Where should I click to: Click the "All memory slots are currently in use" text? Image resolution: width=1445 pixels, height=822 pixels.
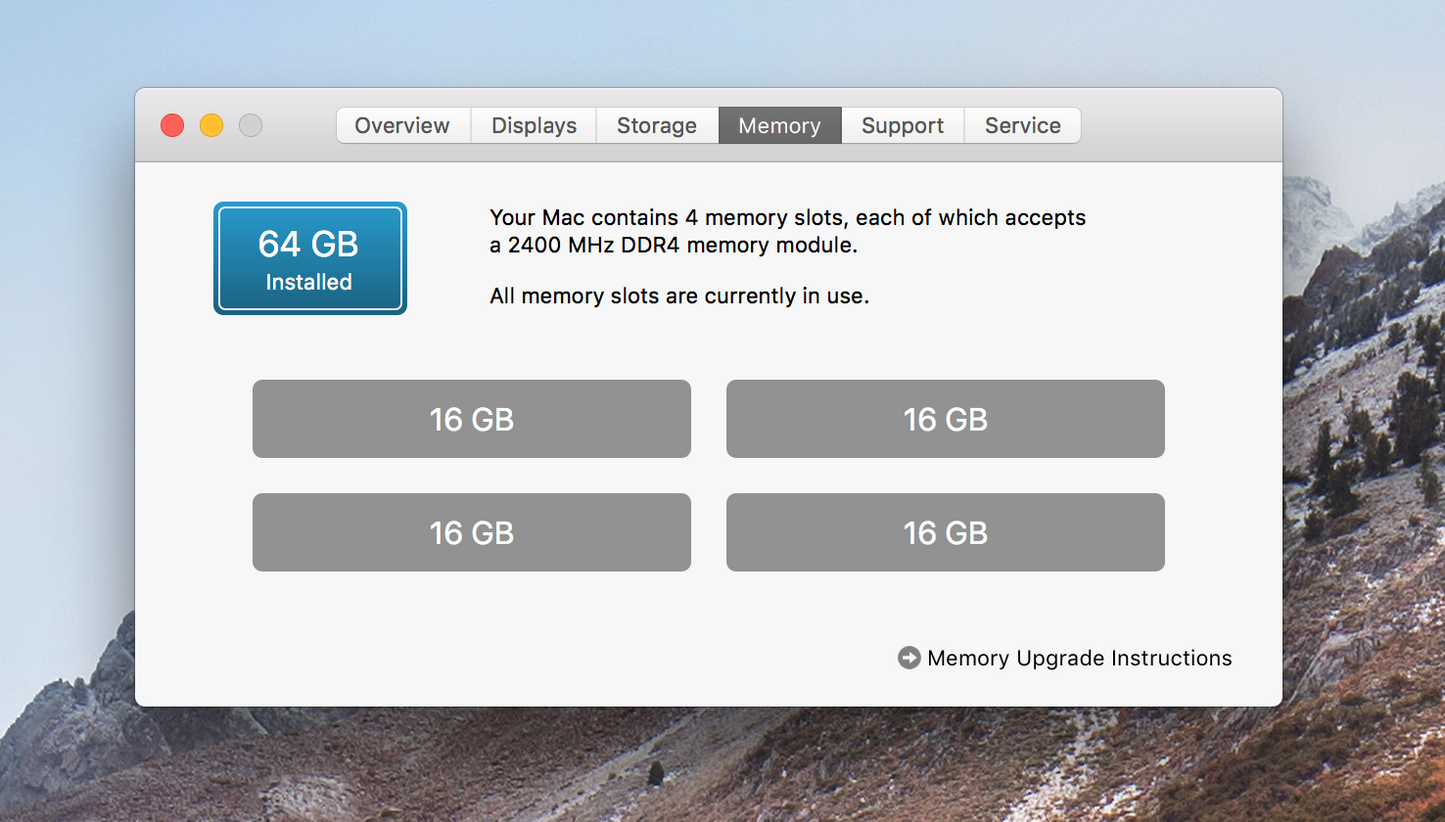tap(679, 296)
